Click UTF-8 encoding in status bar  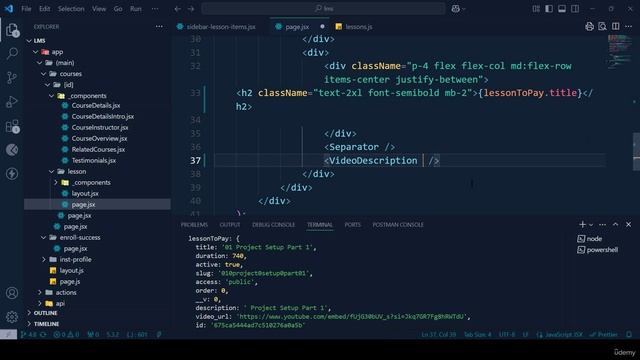pos(507,335)
